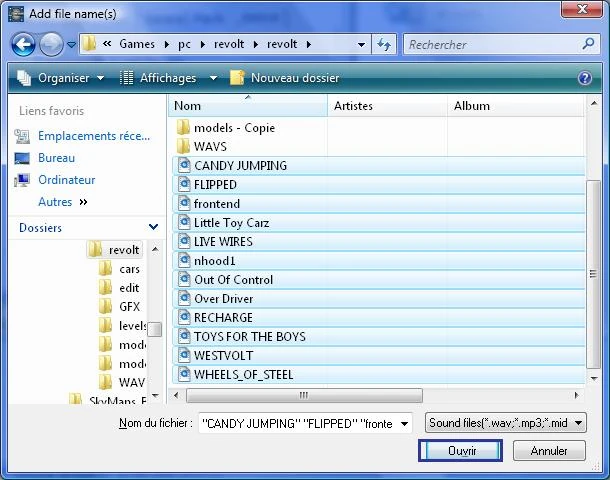The height and width of the screenshot is (480, 610).
Task: Select Little Toy Carz file icon
Action: pyautogui.click(x=184, y=222)
